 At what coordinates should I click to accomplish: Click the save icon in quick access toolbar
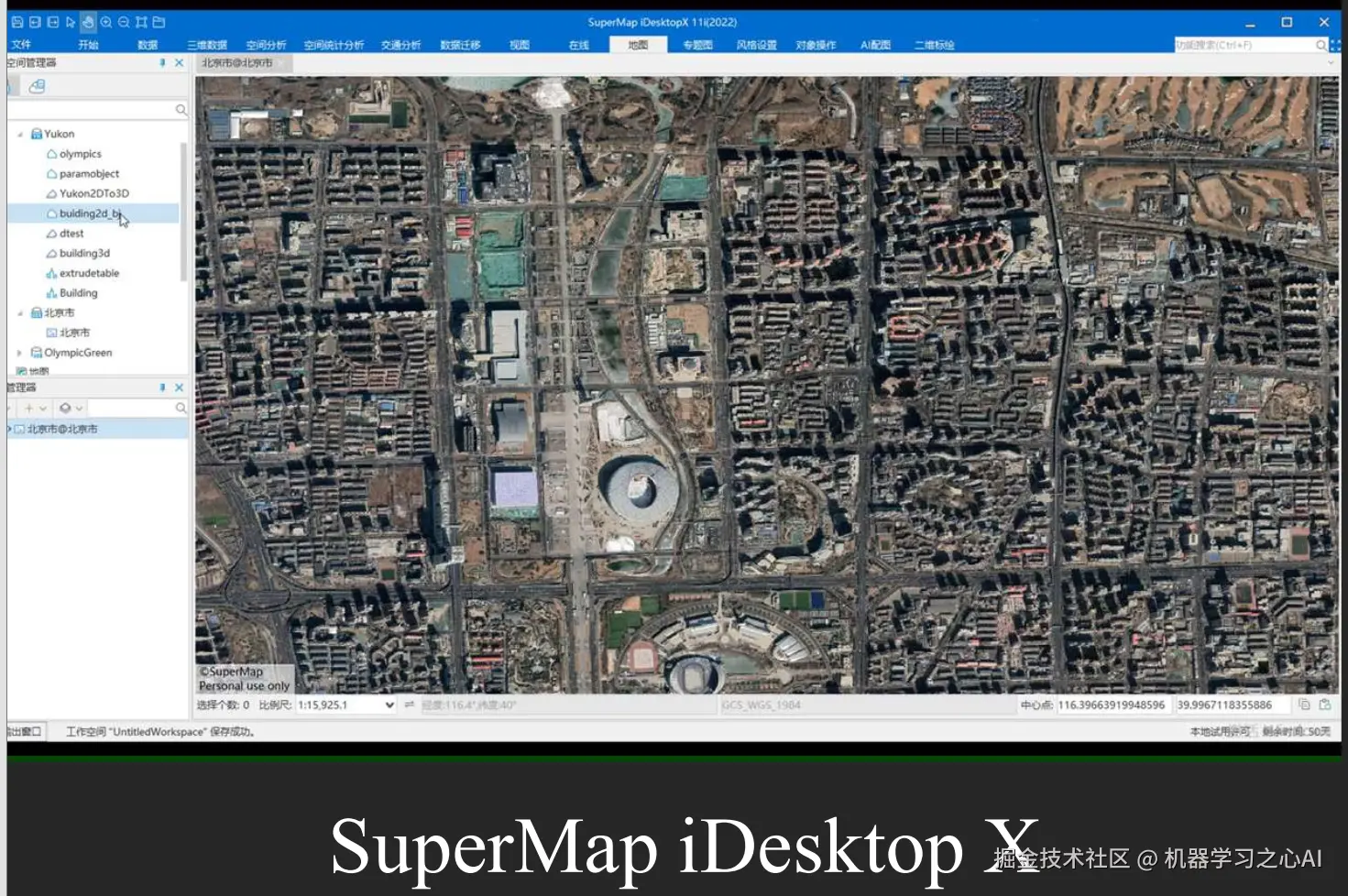click(16, 22)
